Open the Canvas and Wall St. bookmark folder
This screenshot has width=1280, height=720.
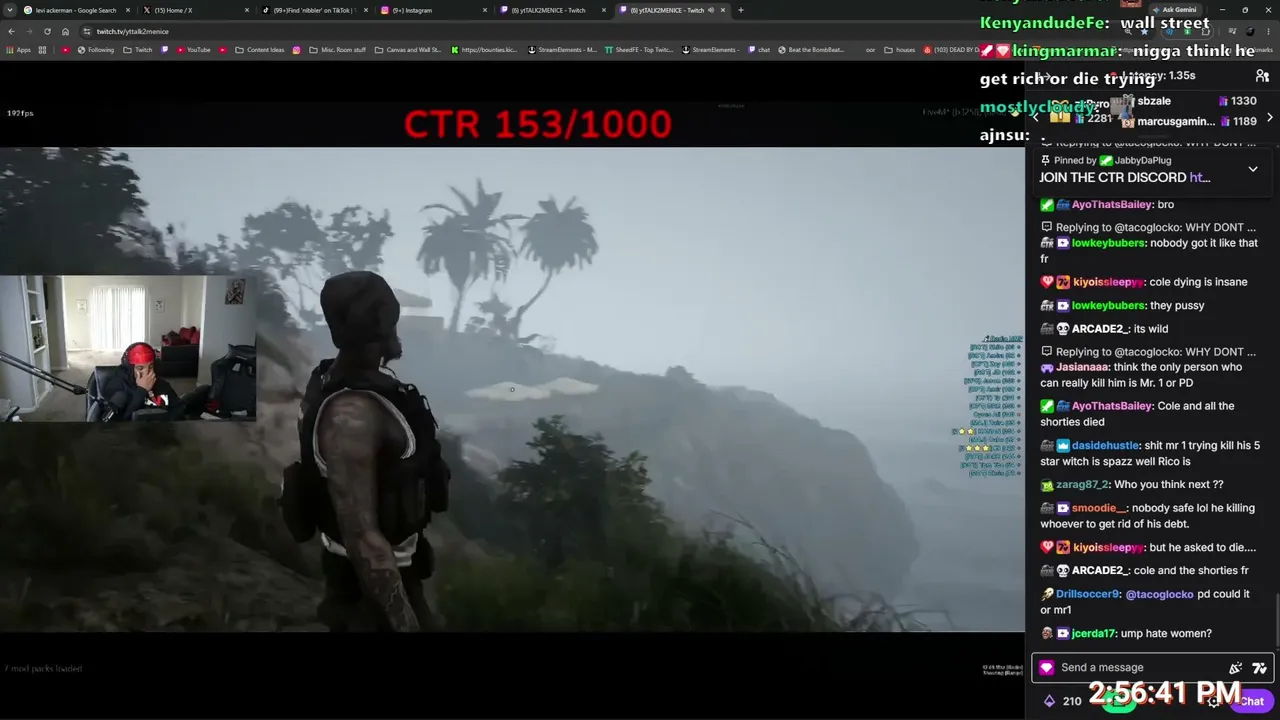point(407,50)
